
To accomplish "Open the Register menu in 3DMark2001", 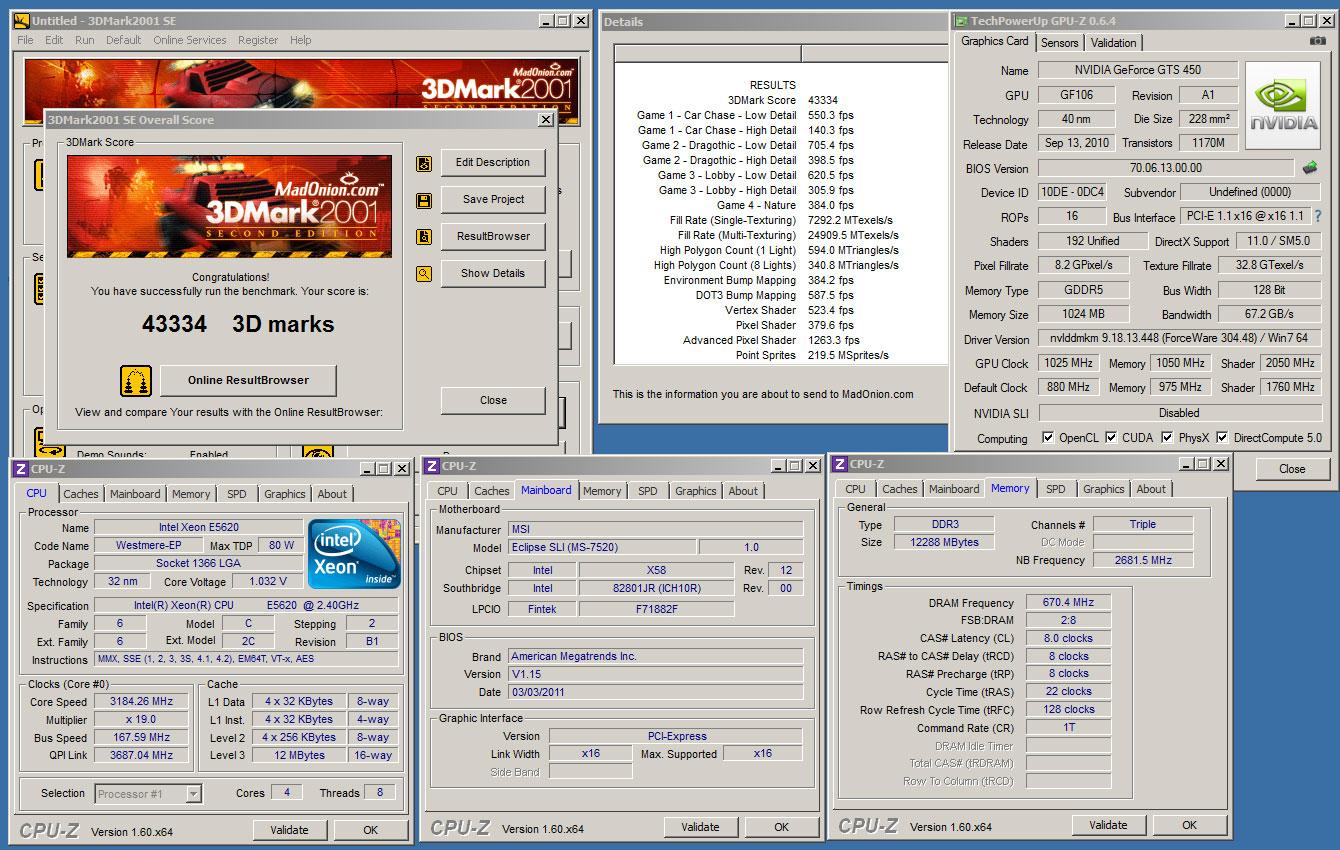I will 258,40.
